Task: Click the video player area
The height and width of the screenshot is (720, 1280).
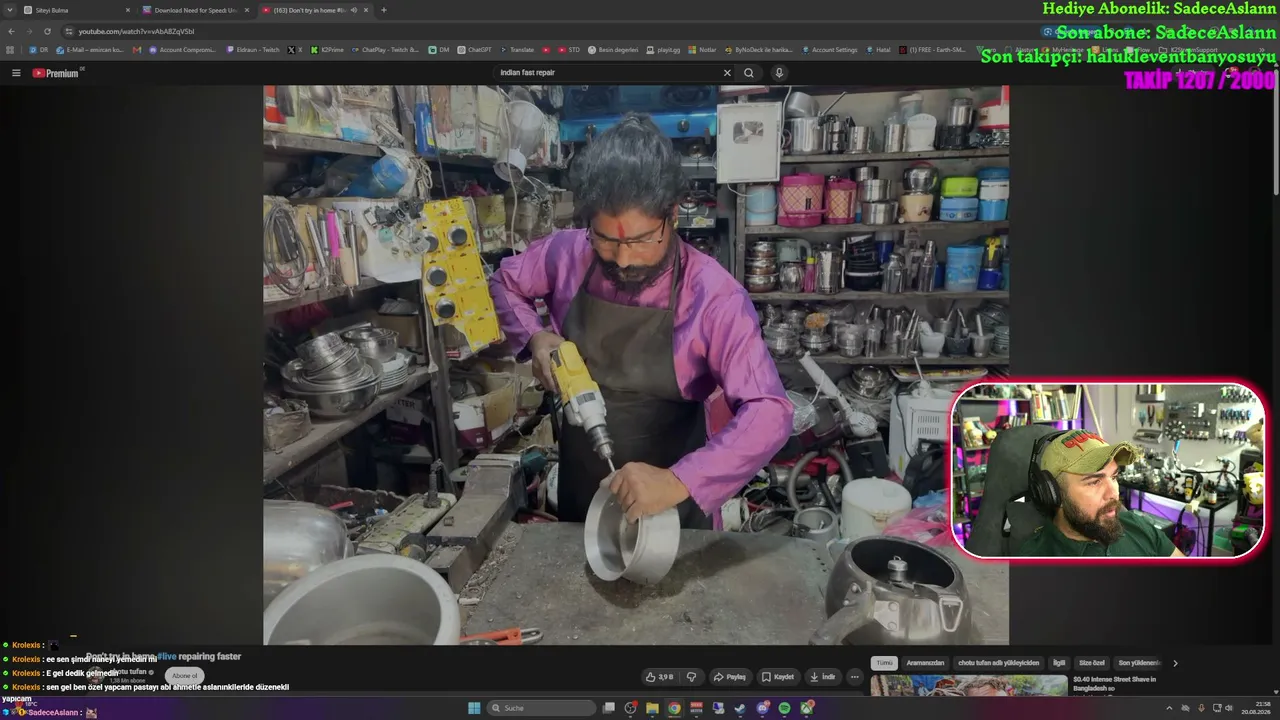Action: coord(636,365)
